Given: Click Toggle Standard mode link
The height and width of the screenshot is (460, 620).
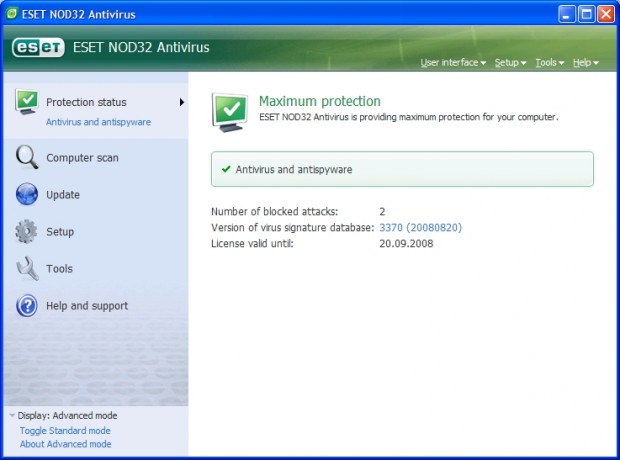Looking at the screenshot, I should tap(65, 430).
